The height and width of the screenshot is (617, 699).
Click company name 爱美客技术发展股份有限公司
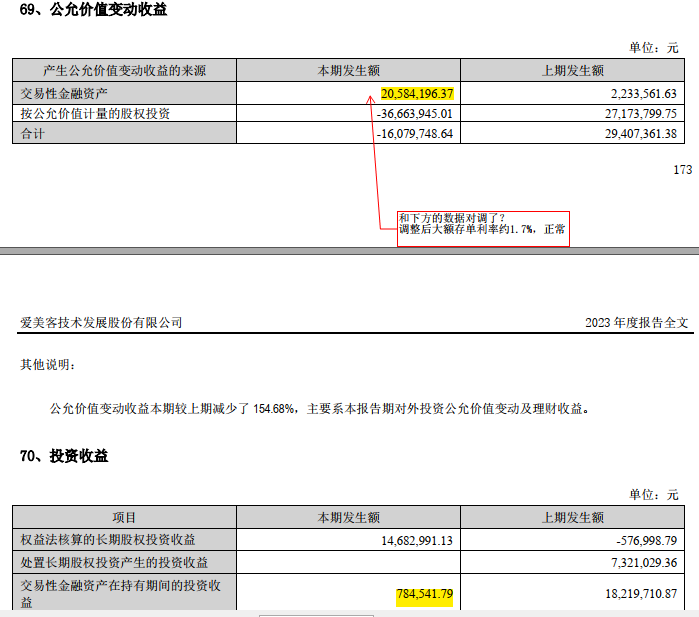[x=101, y=322]
